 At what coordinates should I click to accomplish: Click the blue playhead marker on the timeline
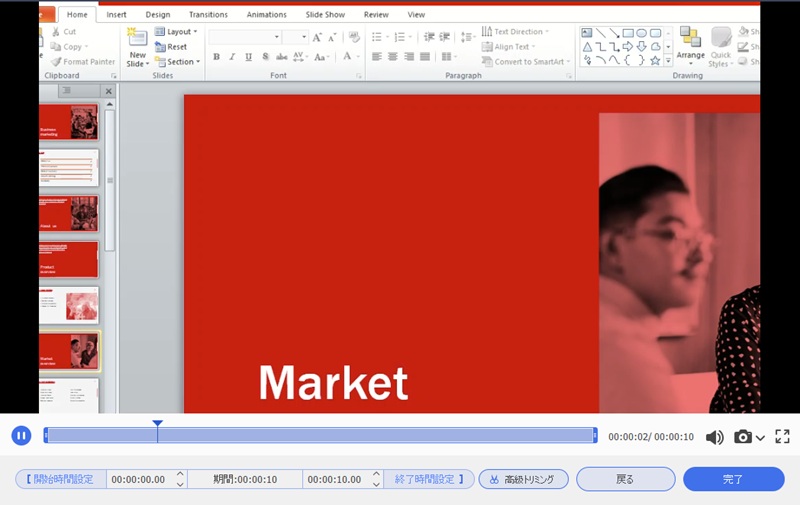pyautogui.click(x=158, y=423)
